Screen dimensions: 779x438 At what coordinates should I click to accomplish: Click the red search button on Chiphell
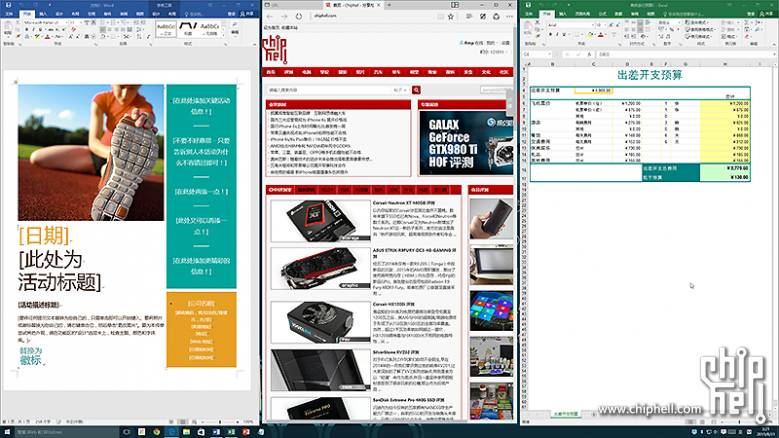pos(416,90)
